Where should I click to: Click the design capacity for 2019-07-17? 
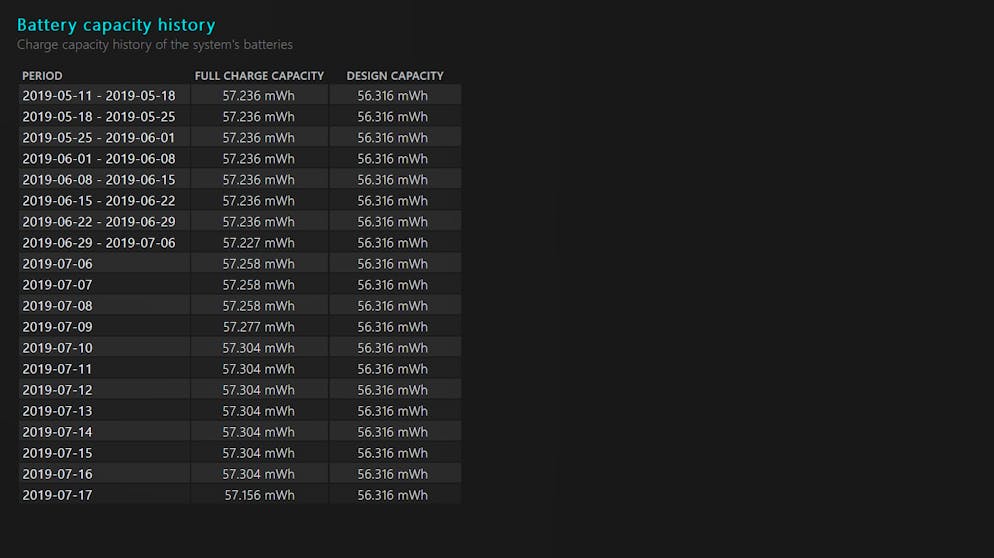coord(392,495)
